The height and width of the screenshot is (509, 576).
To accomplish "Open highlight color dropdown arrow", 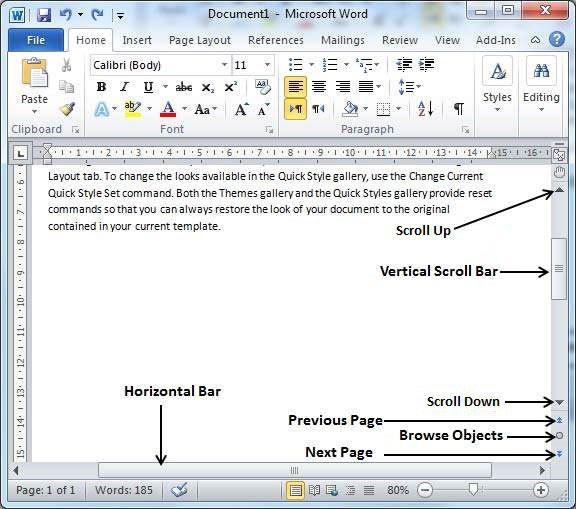I will pyautogui.click(x=150, y=109).
